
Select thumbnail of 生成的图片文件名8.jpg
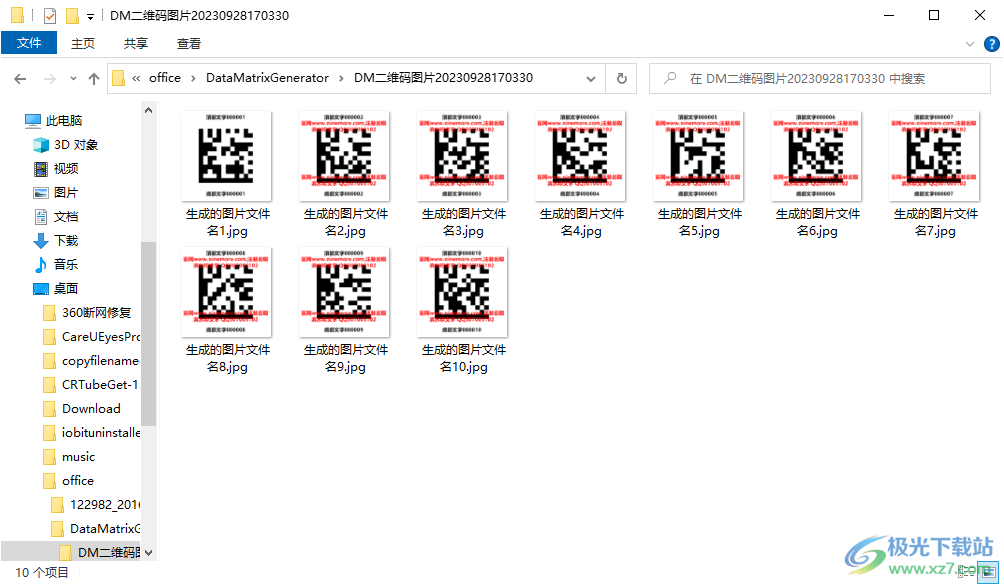pos(226,292)
